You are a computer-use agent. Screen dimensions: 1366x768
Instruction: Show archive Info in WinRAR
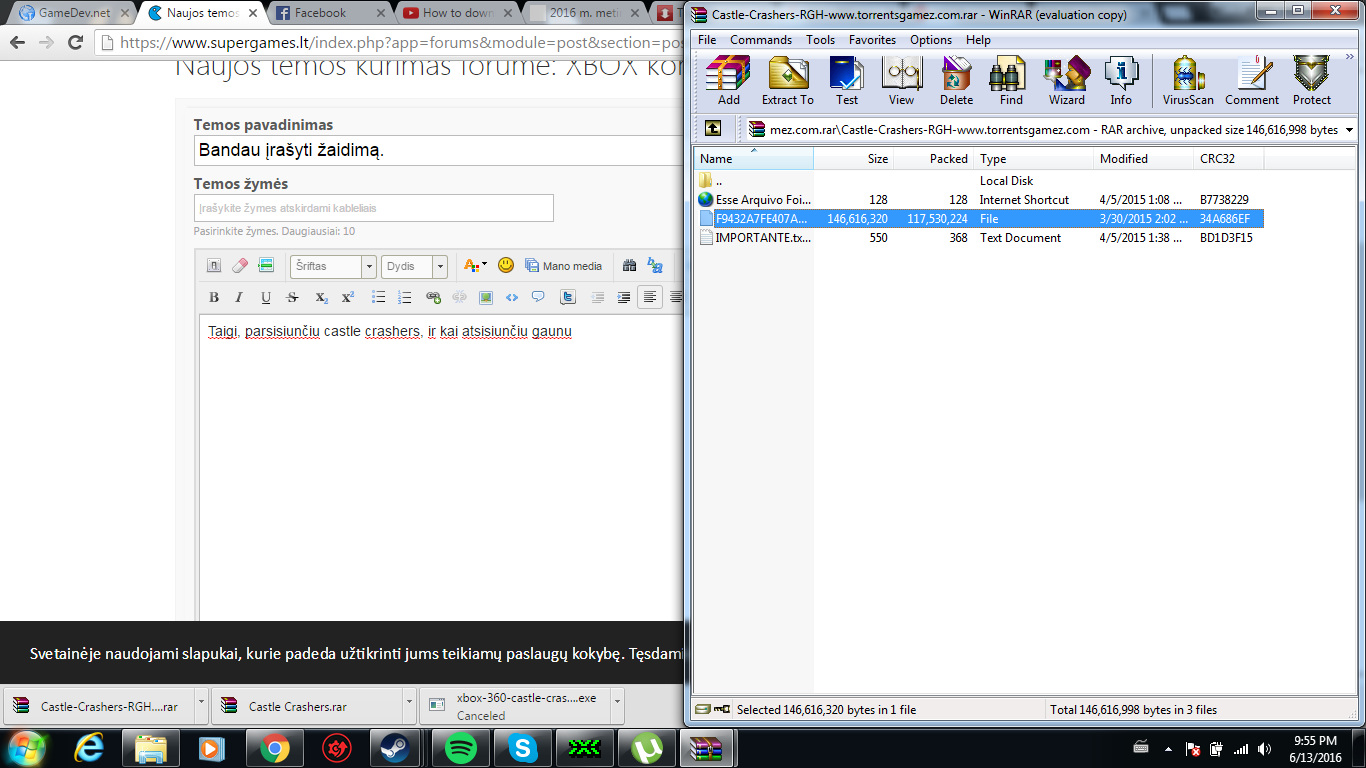[x=1121, y=80]
